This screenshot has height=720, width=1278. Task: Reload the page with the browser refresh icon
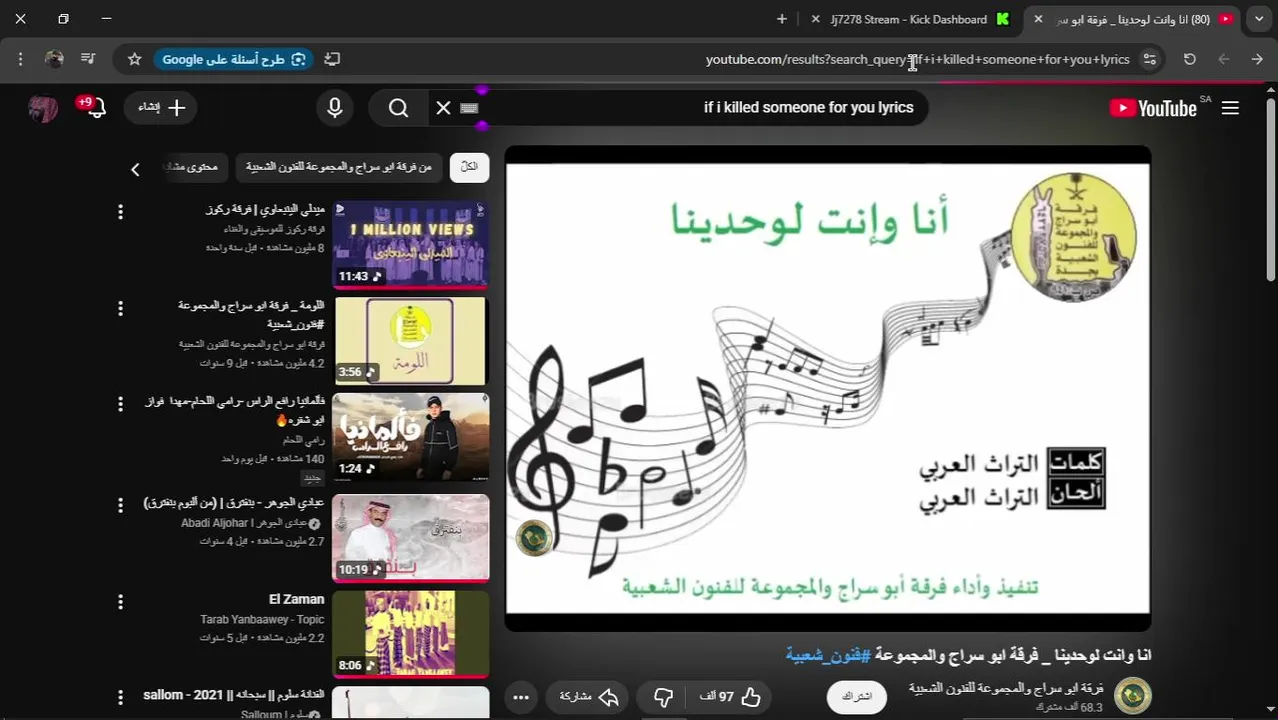1189,59
